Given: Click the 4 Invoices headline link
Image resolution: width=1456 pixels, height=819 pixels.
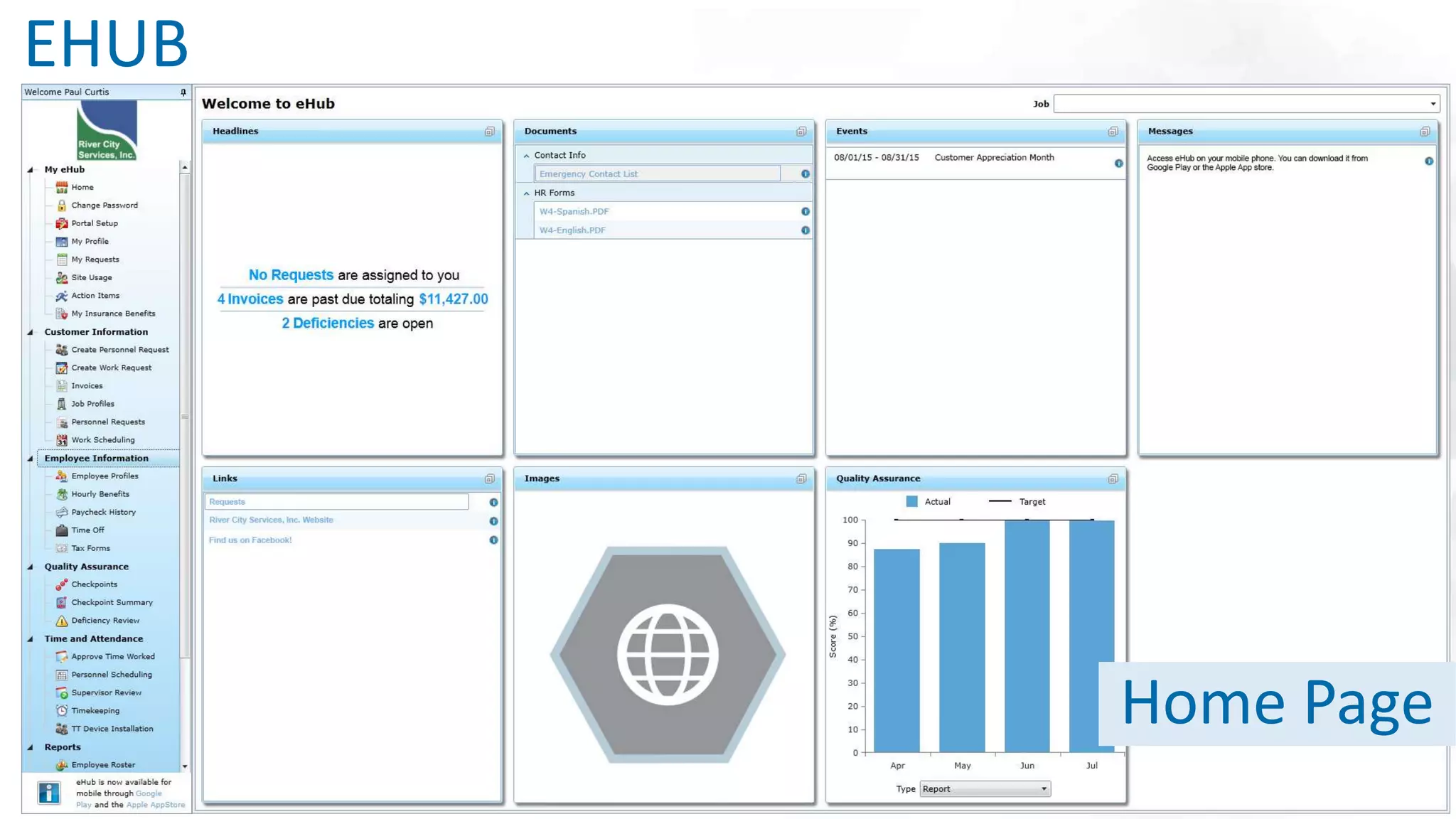Looking at the screenshot, I should pyautogui.click(x=250, y=299).
